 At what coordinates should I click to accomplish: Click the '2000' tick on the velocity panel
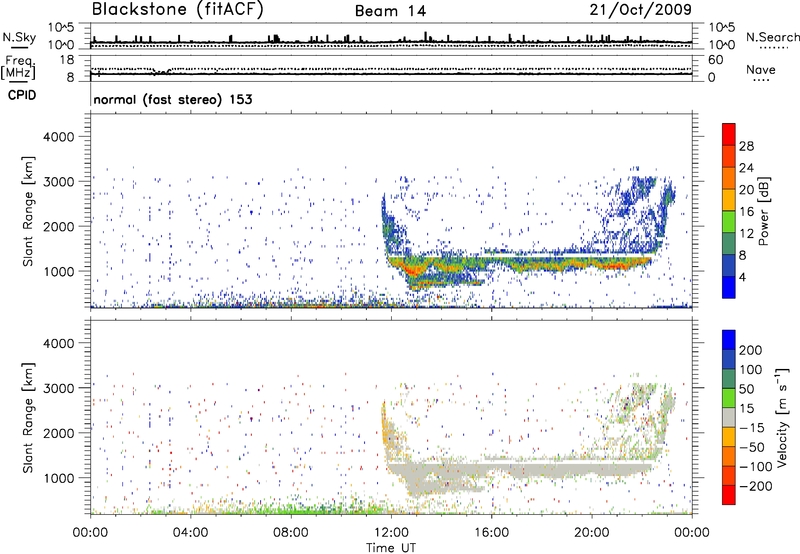(x=59, y=433)
